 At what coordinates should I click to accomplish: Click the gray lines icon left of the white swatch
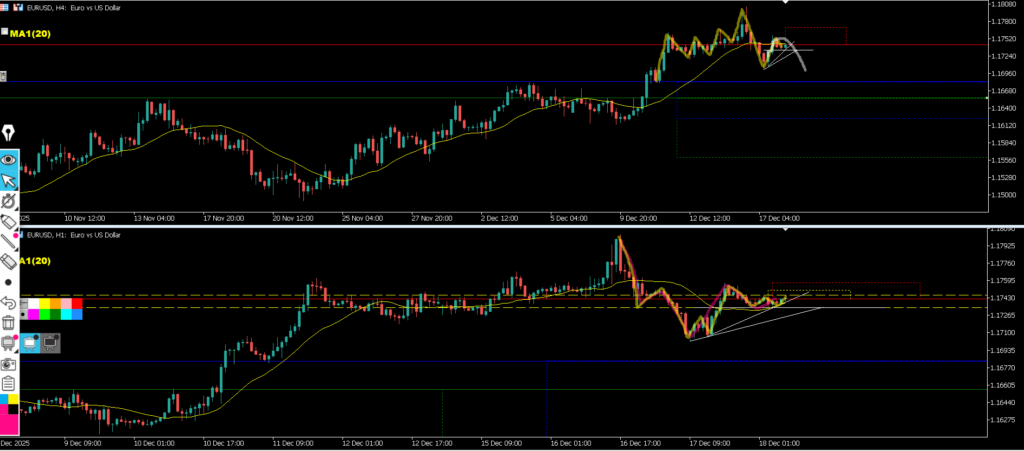pyautogui.click(x=24, y=304)
